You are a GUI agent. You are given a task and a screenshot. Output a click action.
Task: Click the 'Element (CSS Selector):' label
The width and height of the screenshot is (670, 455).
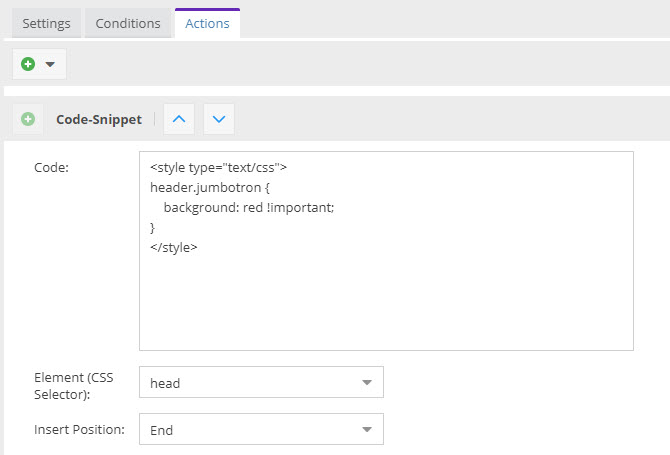click(75, 385)
